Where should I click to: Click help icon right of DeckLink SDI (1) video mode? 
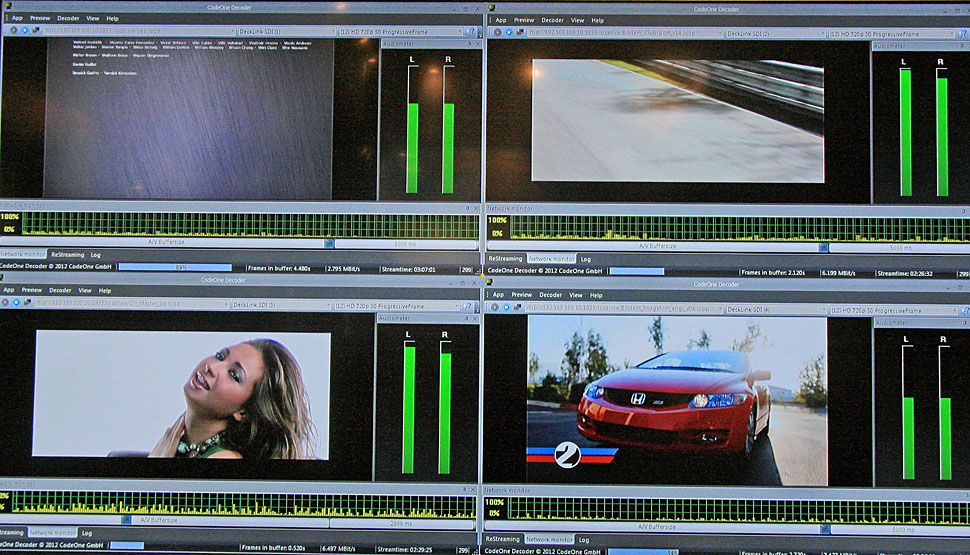pyautogui.click(x=468, y=31)
